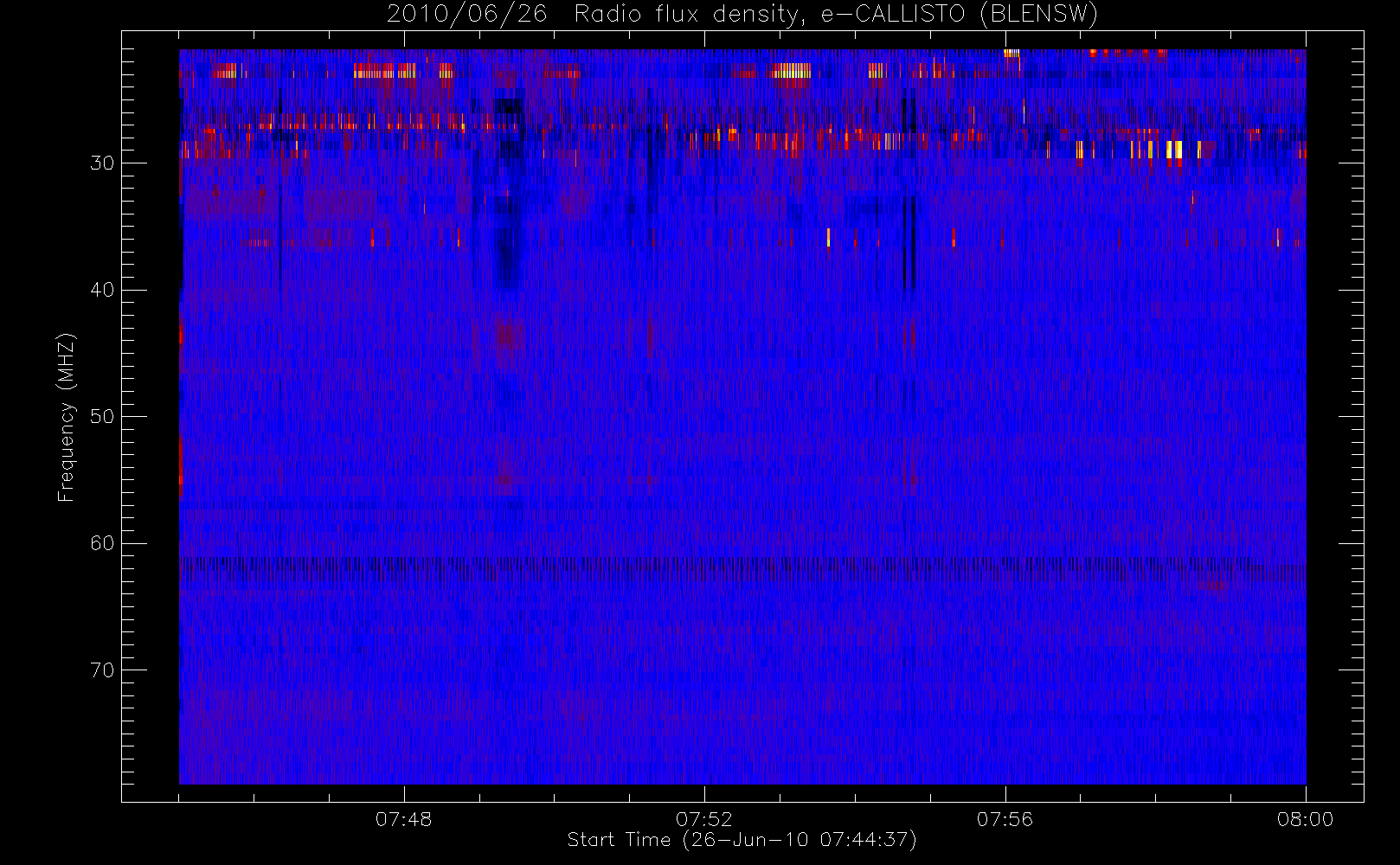
Task: Click the 40 frequency tick label
Action: tap(102, 290)
